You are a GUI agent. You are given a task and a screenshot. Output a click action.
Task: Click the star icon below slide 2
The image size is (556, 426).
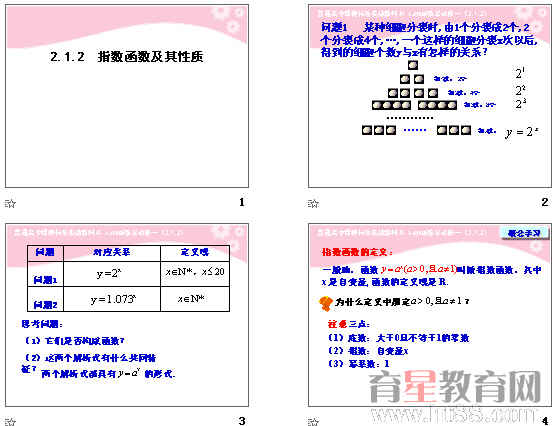(313, 204)
